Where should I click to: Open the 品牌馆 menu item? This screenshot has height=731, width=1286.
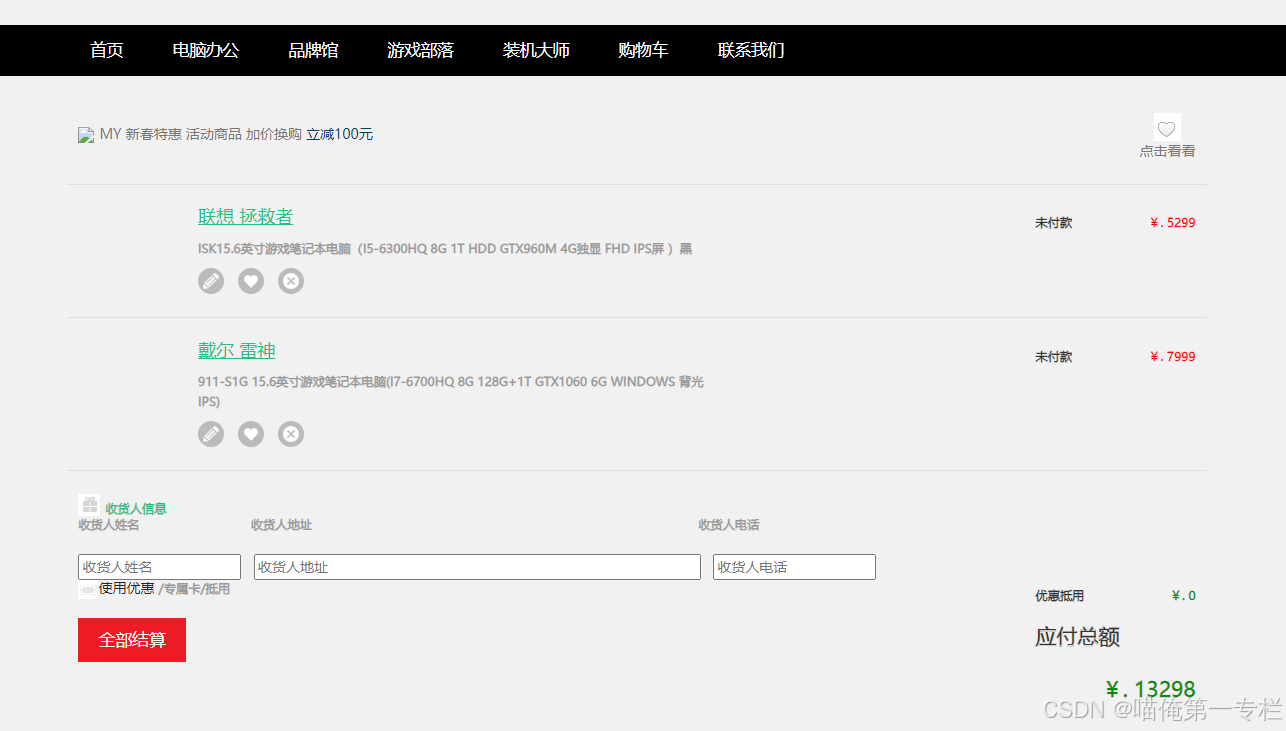tap(313, 50)
